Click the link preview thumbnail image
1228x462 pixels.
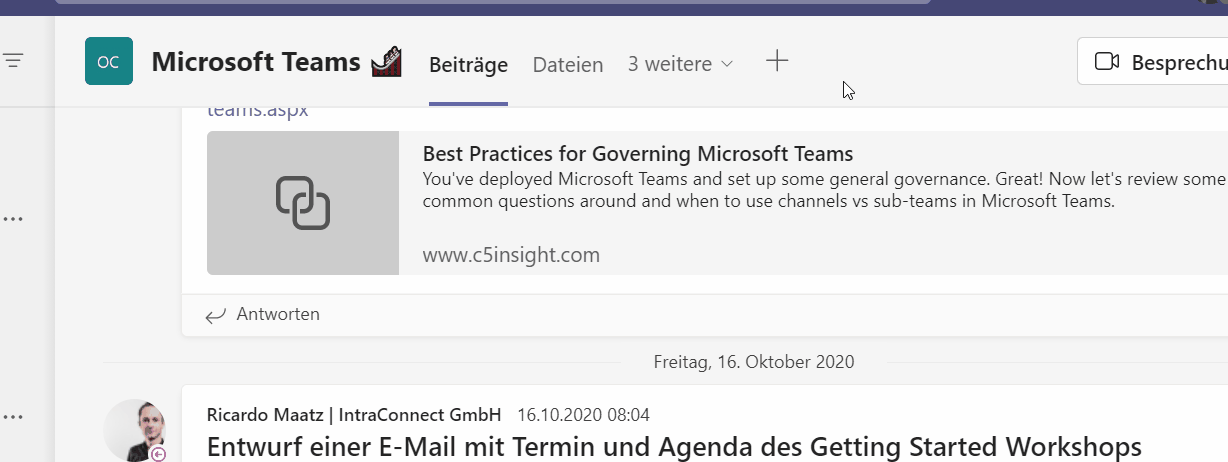click(x=303, y=203)
